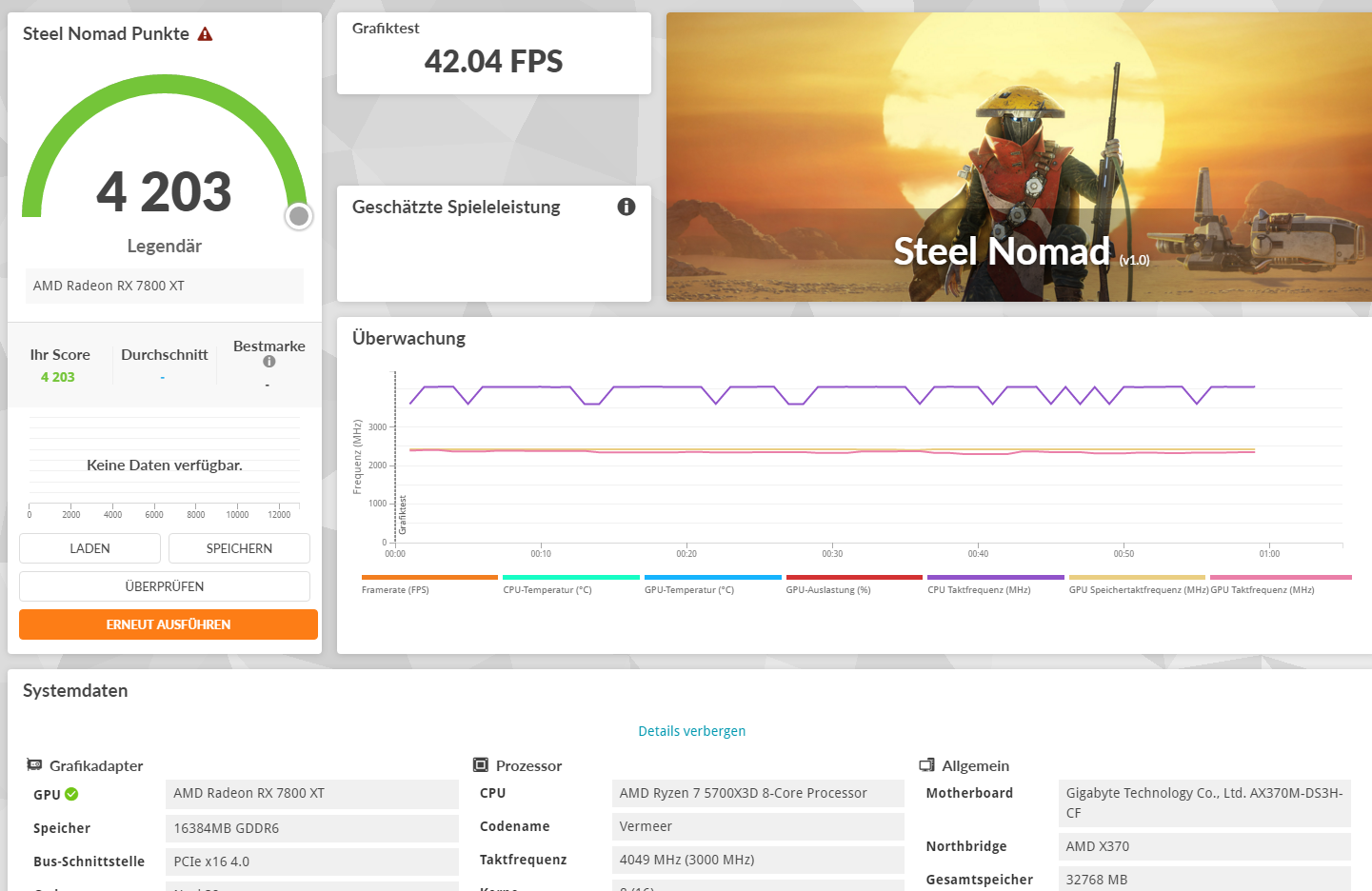This screenshot has height=891, width=1372.
Task: Select the 4 203 score in the gauge
Action: (x=164, y=191)
